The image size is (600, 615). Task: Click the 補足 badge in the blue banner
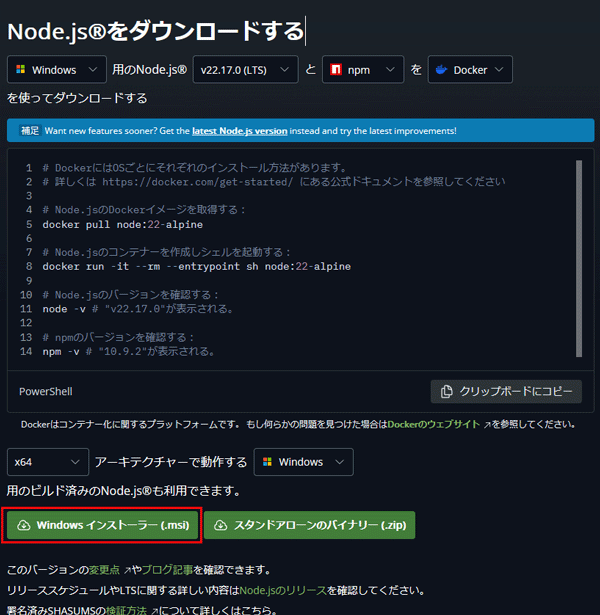30,131
